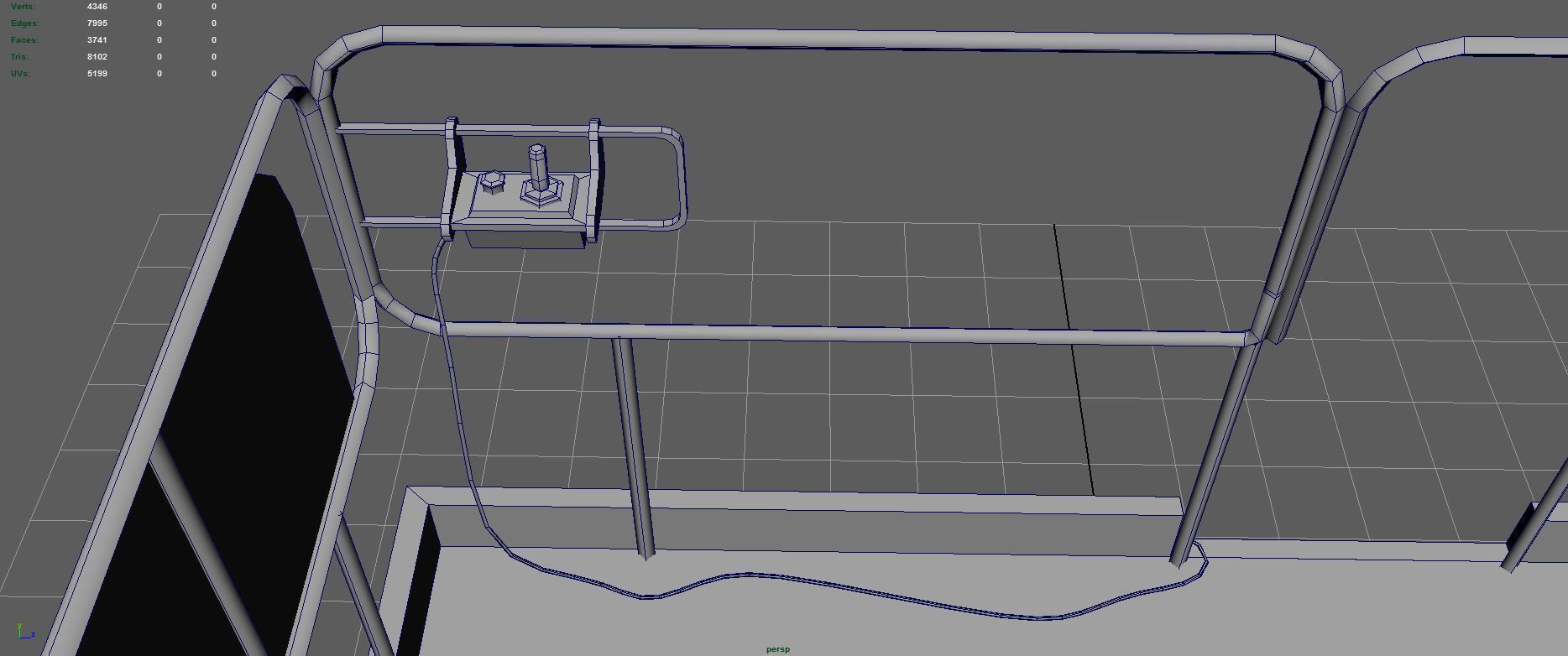Select the hexagonal knob on the control box
Screen dimensions: 1568x656
tap(491, 182)
